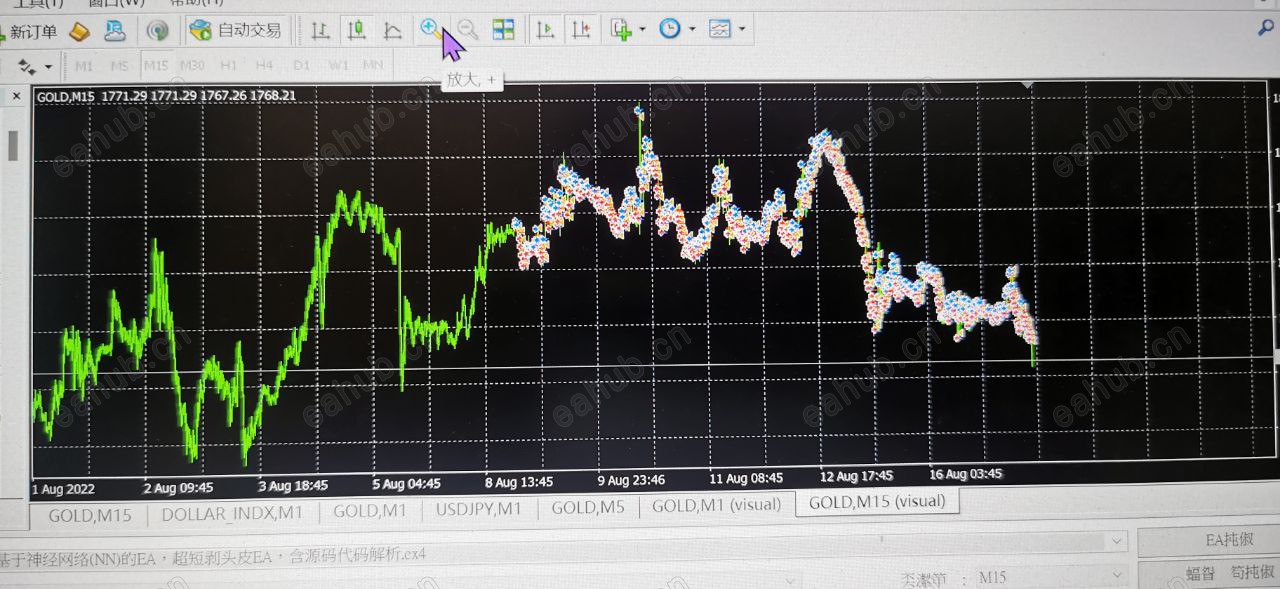Click the search magnifier at far right
Screen dimensions: 1280x589
1268,29
